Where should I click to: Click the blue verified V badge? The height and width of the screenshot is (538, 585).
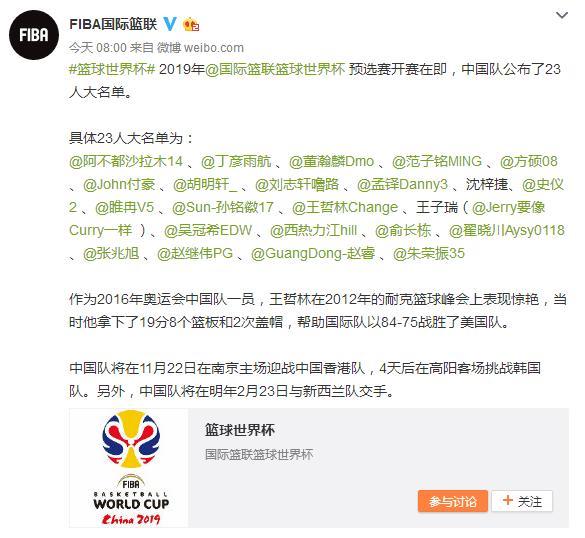click(x=170, y=24)
